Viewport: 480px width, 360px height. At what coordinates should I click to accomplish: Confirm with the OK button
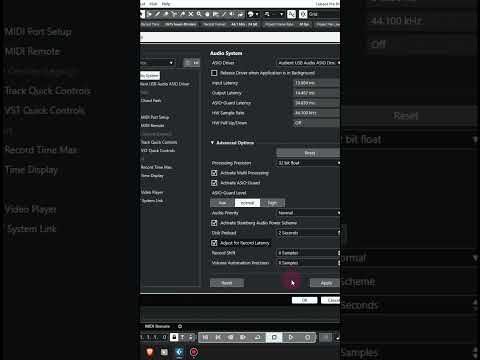coord(304,300)
